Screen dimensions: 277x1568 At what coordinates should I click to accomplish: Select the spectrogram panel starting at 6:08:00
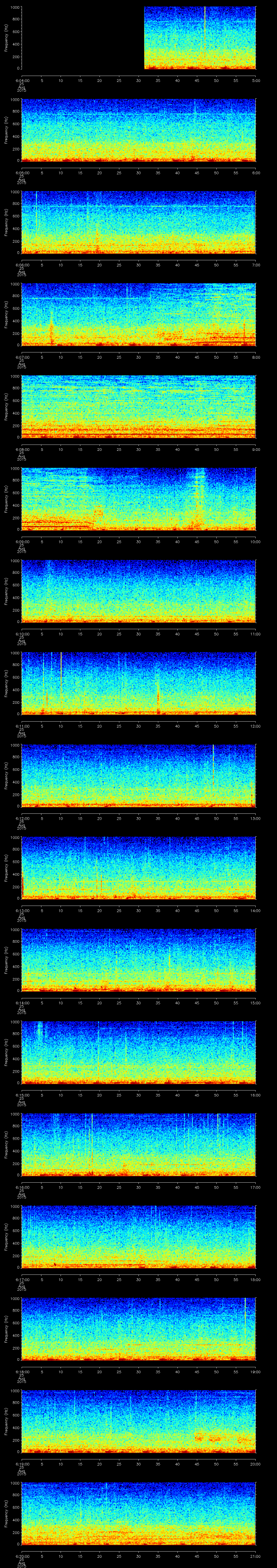pos(139,407)
